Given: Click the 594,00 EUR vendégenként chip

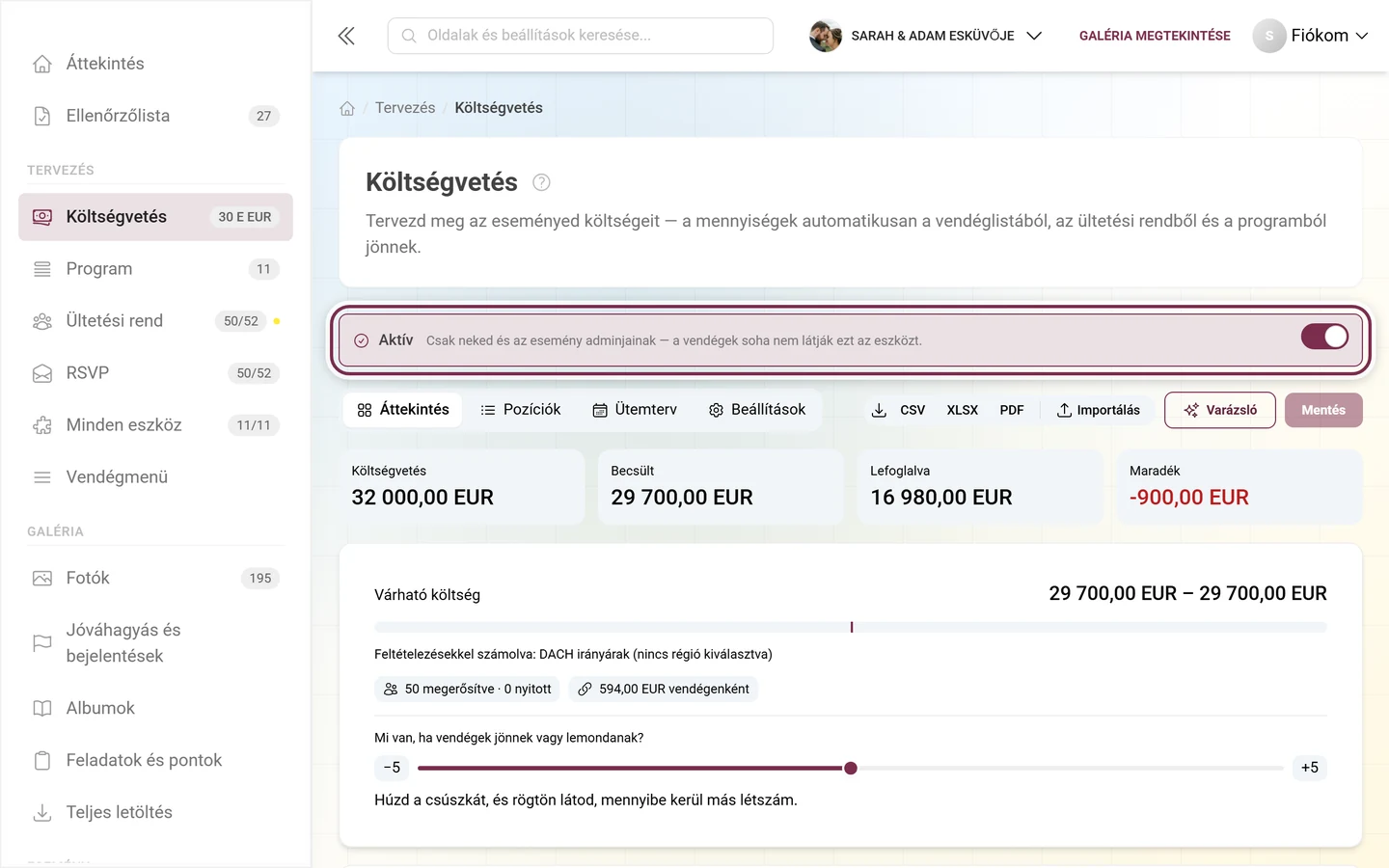Looking at the screenshot, I should (664, 689).
